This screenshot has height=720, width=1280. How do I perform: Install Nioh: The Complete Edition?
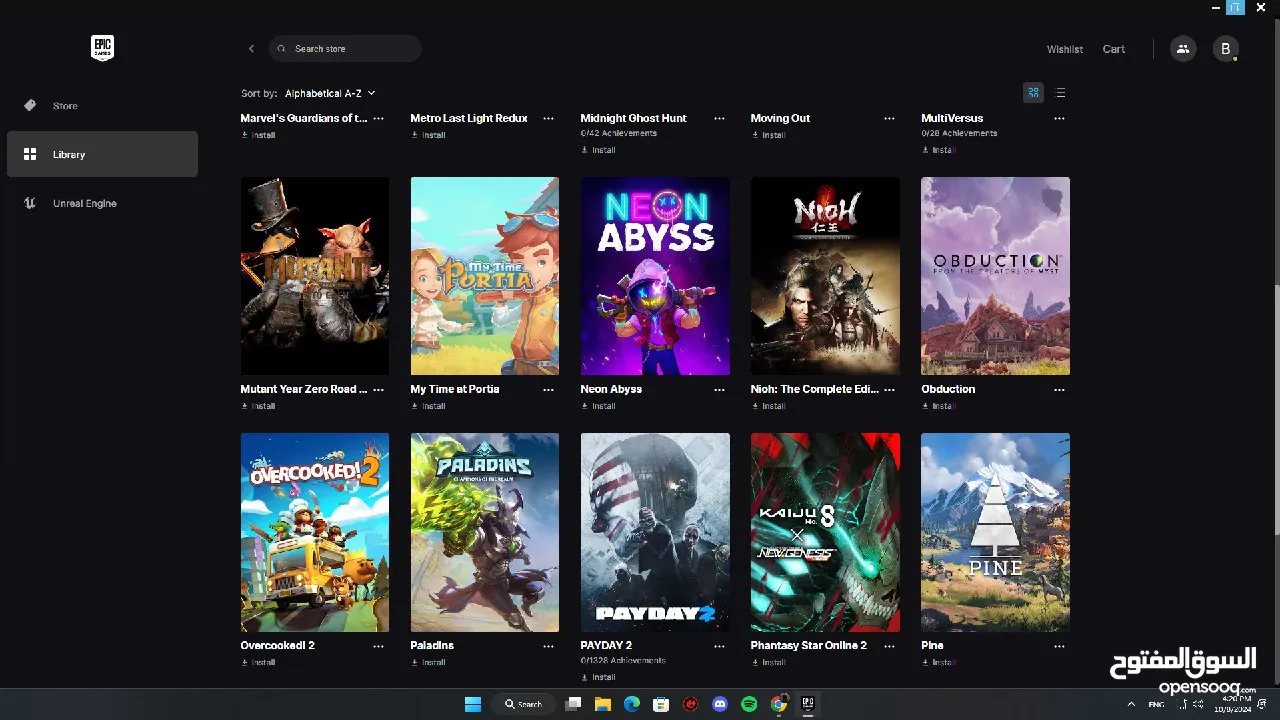click(768, 406)
